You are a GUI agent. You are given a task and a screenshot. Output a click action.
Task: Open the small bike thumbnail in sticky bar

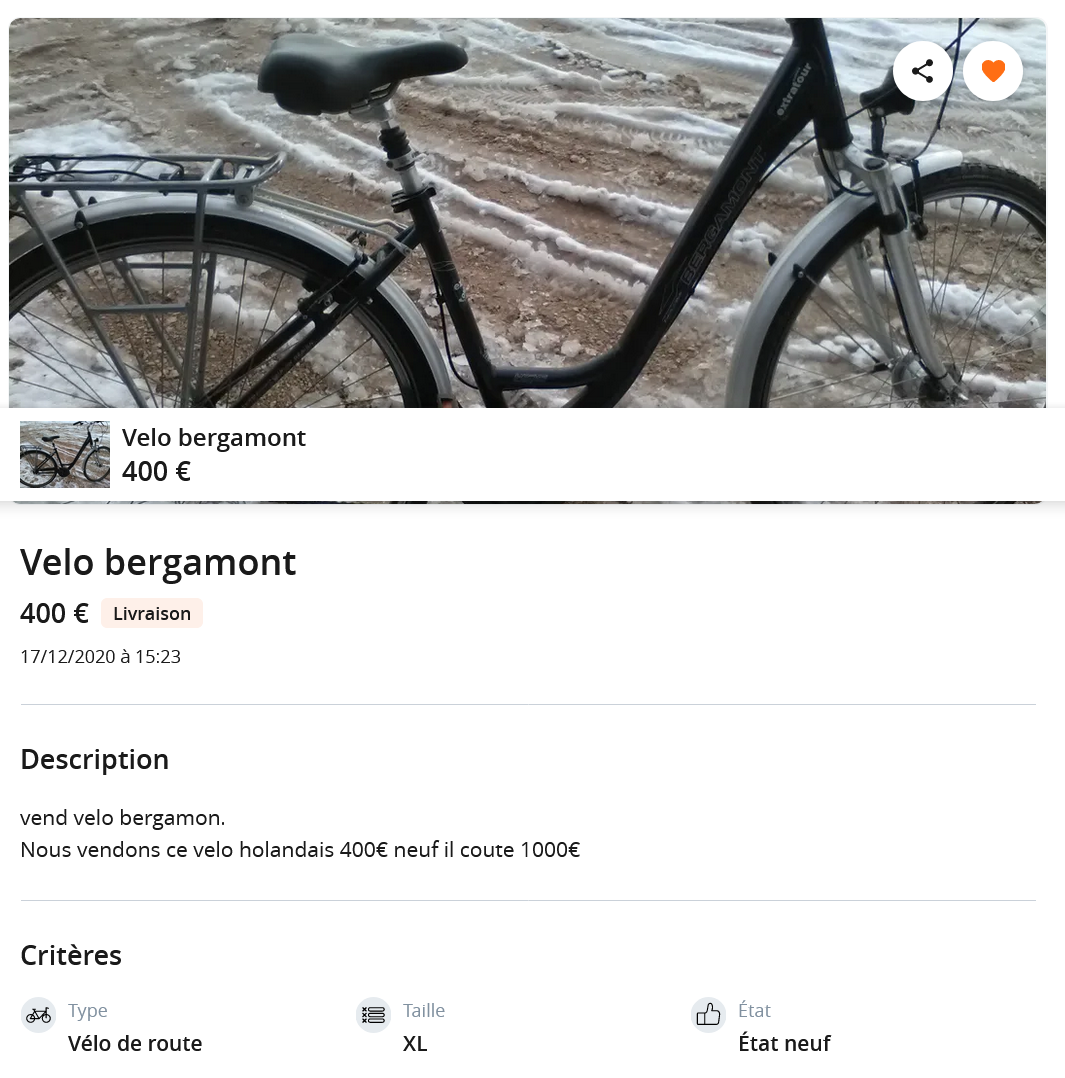click(x=65, y=454)
